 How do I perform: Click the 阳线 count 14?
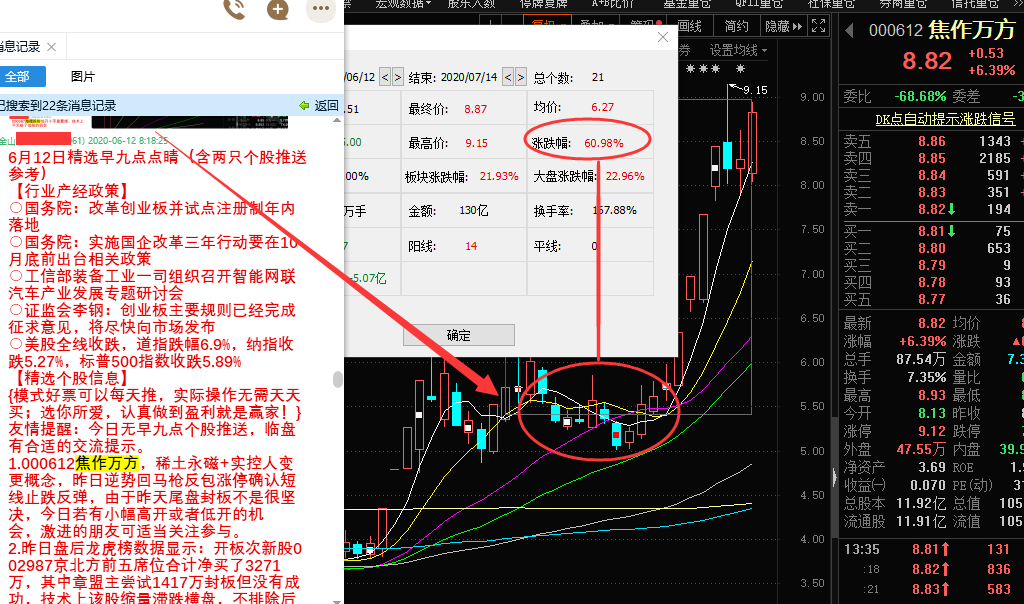[x=471, y=246]
